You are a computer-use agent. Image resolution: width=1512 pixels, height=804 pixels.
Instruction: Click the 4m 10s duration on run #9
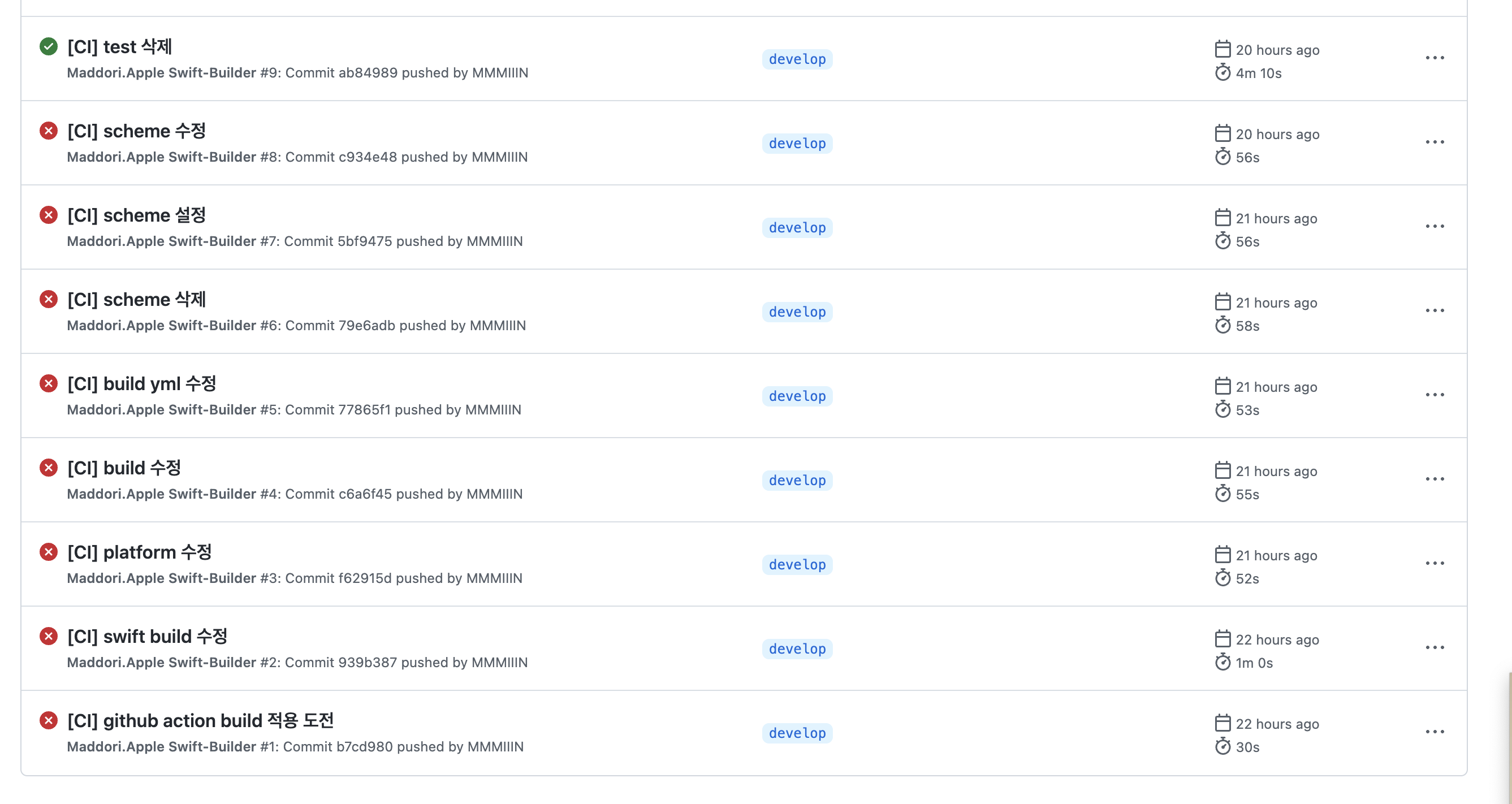coord(1259,74)
